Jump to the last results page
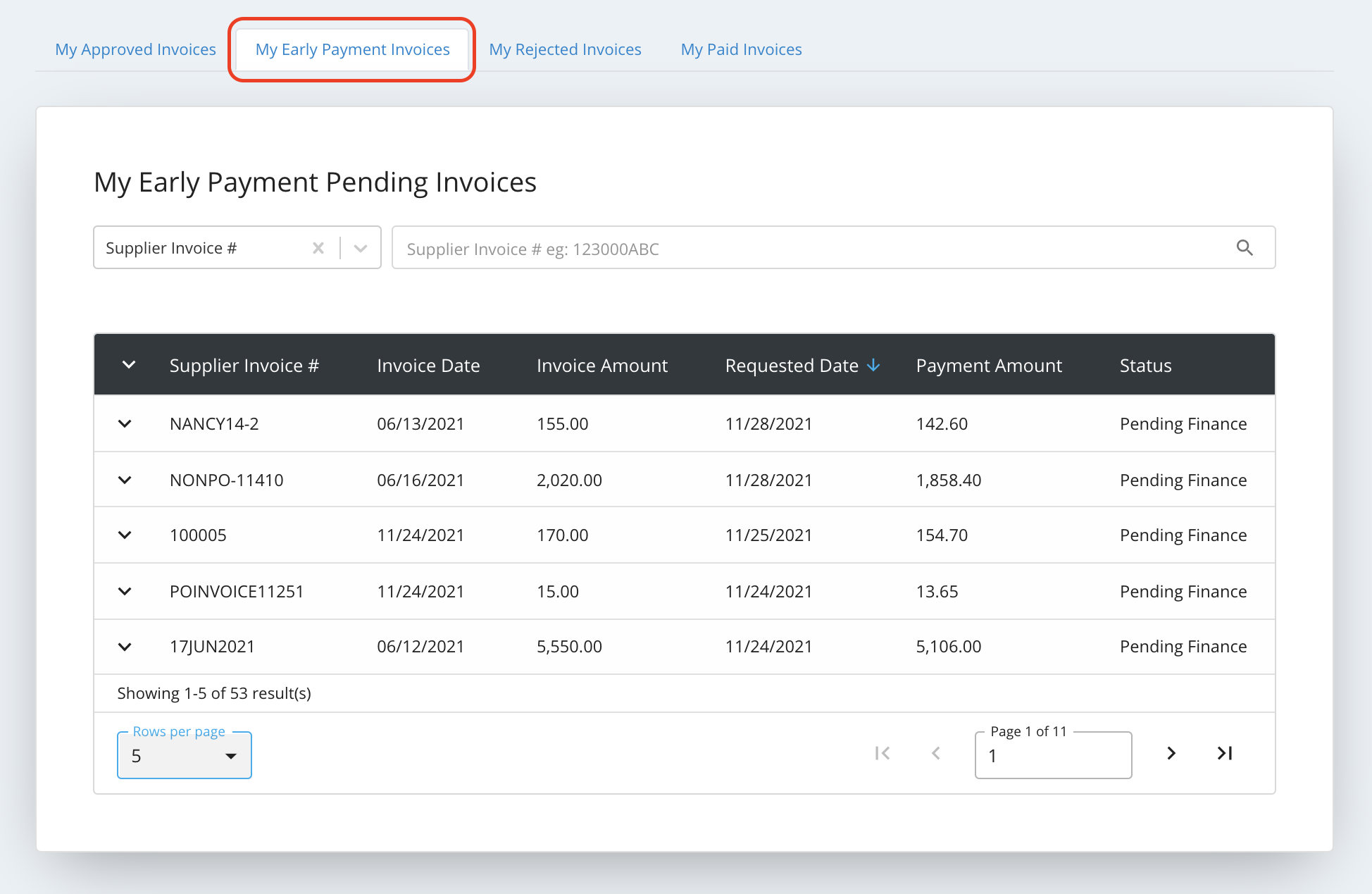Image resolution: width=1372 pixels, height=894 pixels. [x=1225, y=753]
